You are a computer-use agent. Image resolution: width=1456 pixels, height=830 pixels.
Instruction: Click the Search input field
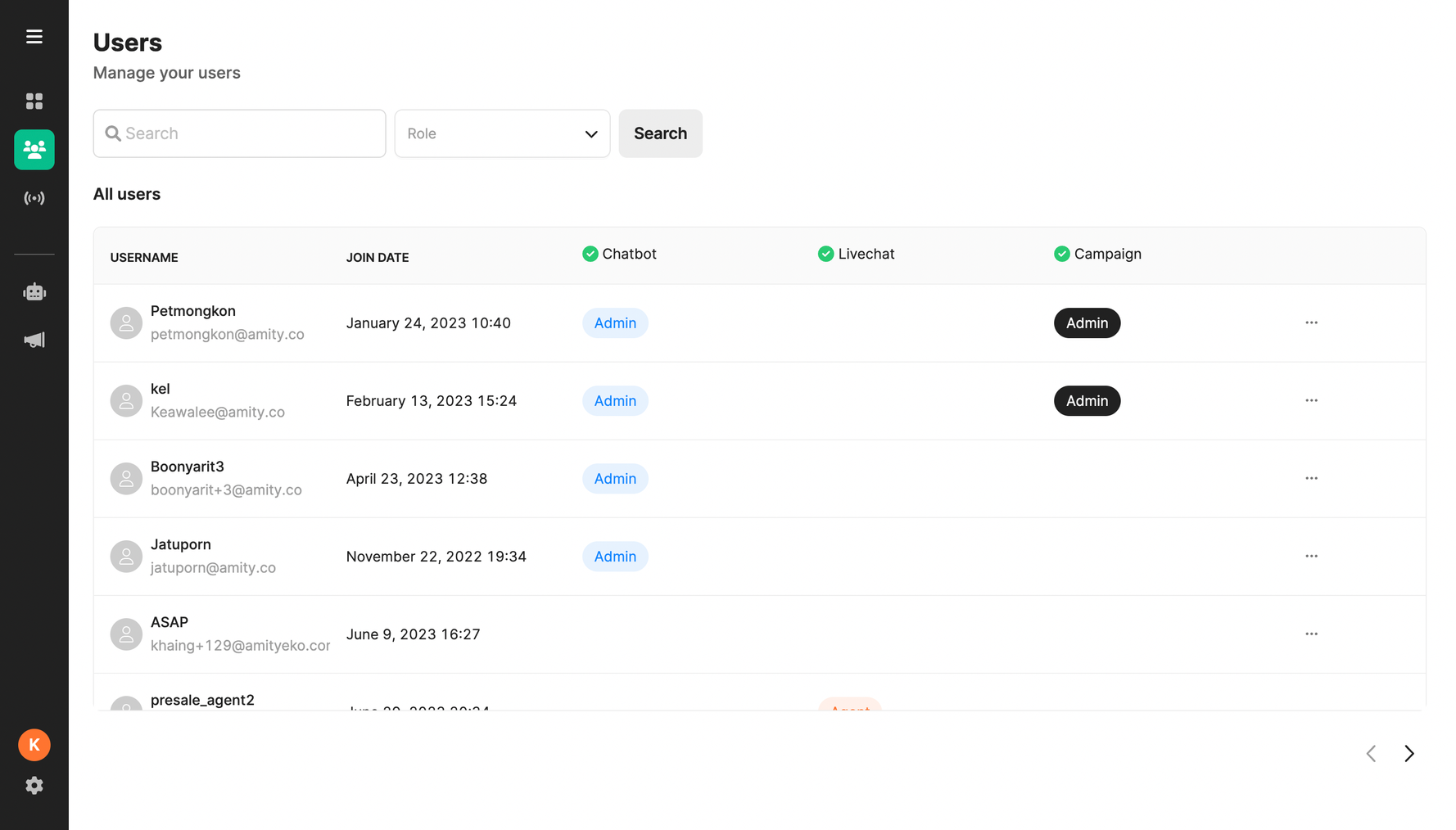(x=239, y=133)
